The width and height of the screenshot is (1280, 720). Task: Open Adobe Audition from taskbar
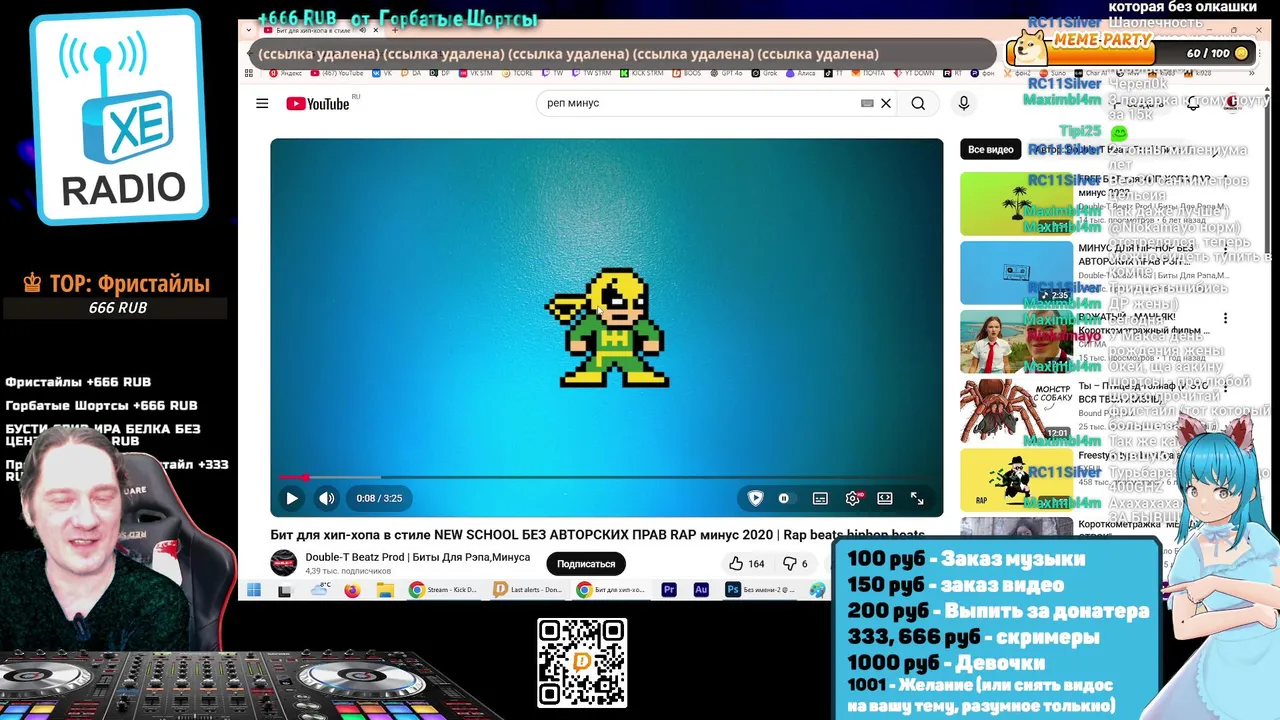[701, 590]
